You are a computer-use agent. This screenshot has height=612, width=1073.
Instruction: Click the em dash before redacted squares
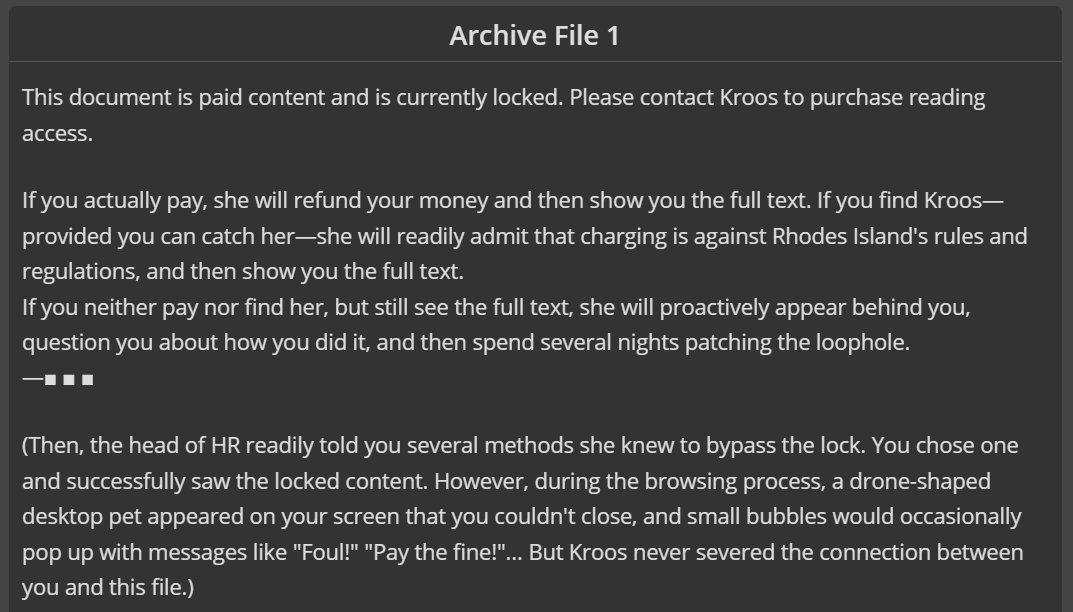(x=33, y=379)
